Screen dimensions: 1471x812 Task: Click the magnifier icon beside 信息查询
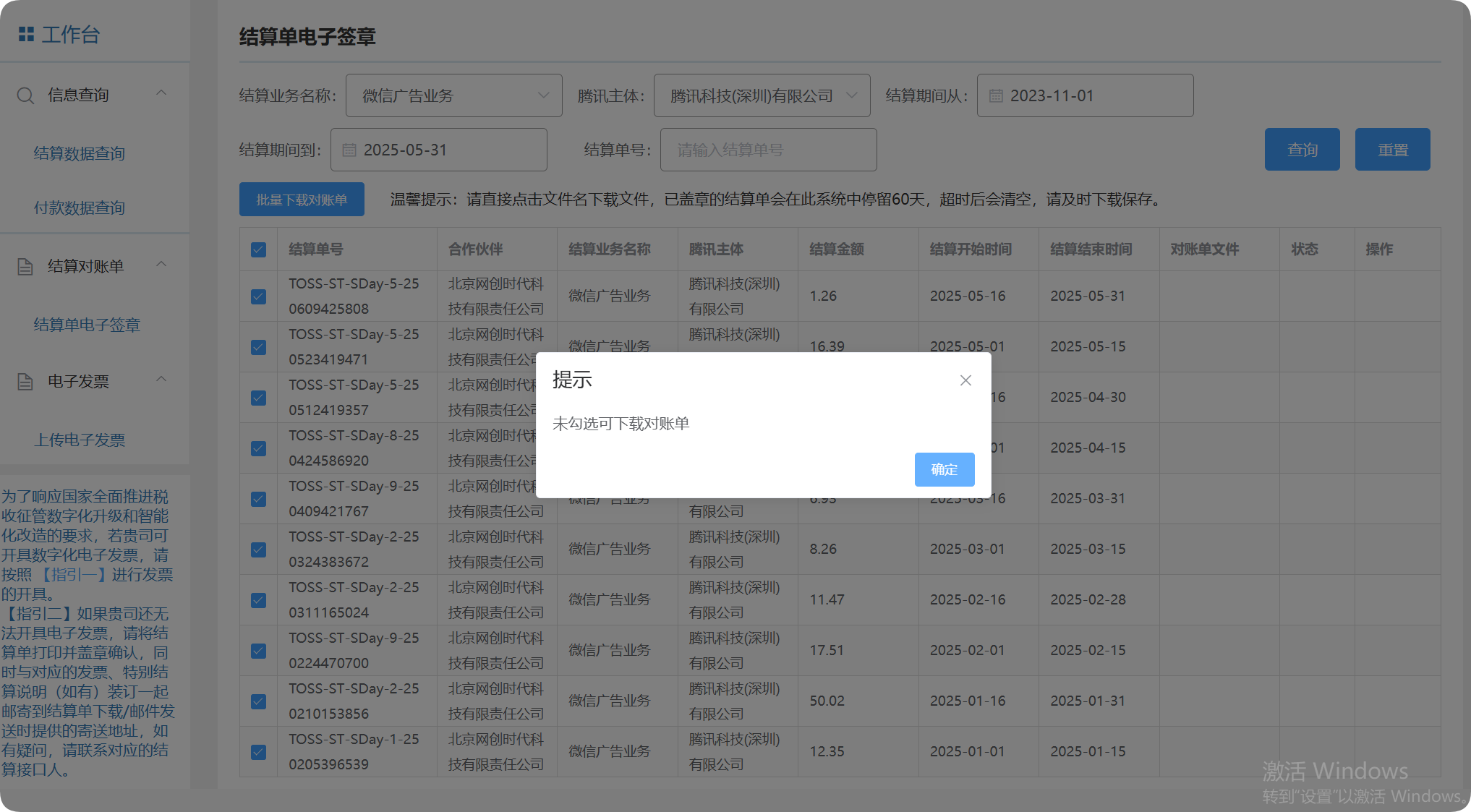[25, 95]
